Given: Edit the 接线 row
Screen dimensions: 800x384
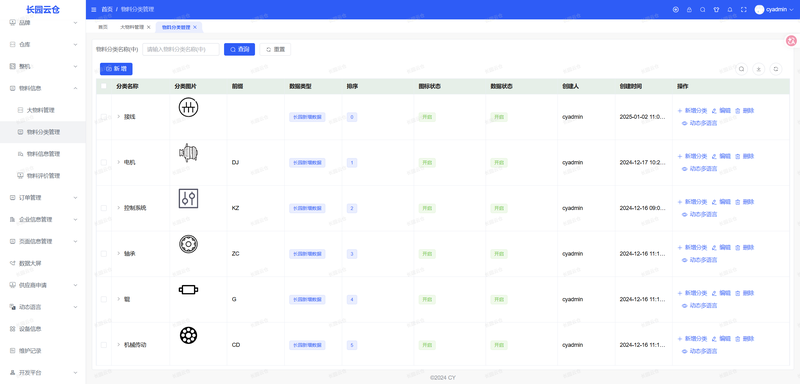Looking at the screenshot, I should pos(721,111).
